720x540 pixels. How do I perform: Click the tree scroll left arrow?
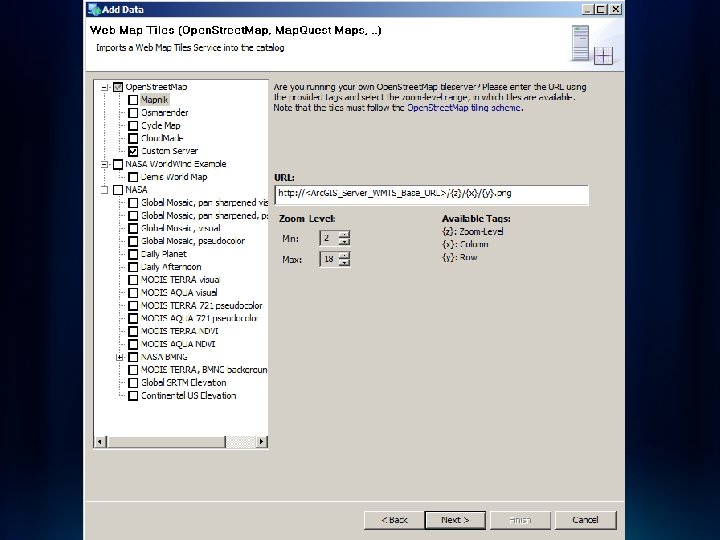pos(100,442)
